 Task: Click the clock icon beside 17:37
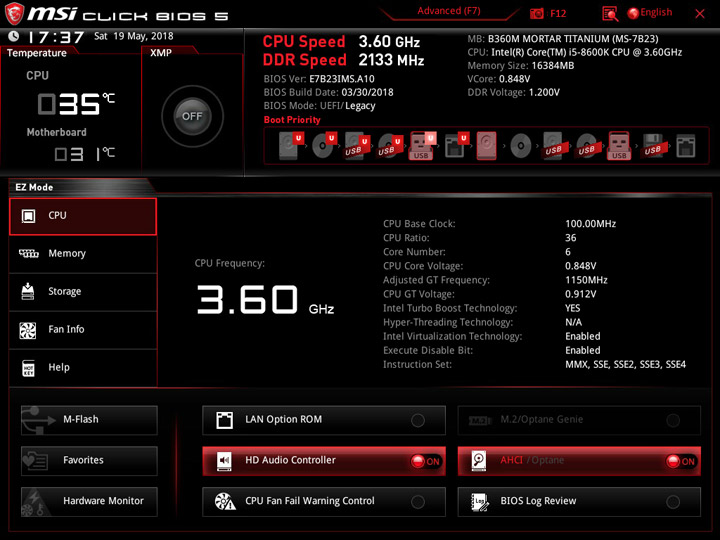tap(14, 36)
